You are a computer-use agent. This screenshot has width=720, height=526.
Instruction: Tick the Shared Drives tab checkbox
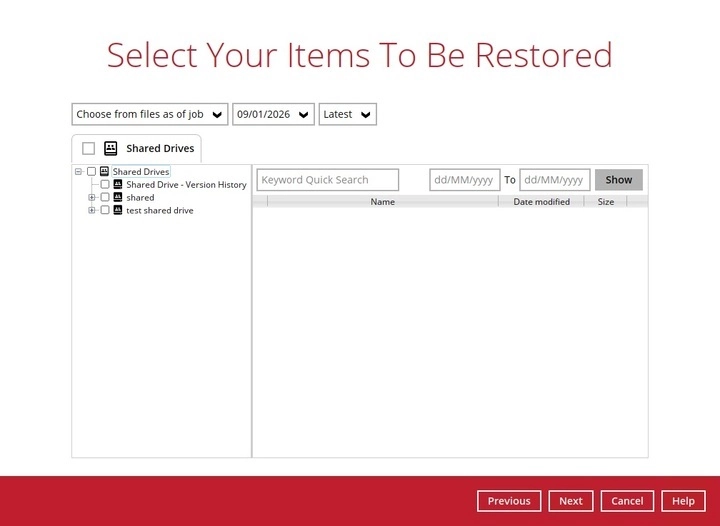(88, 148)
